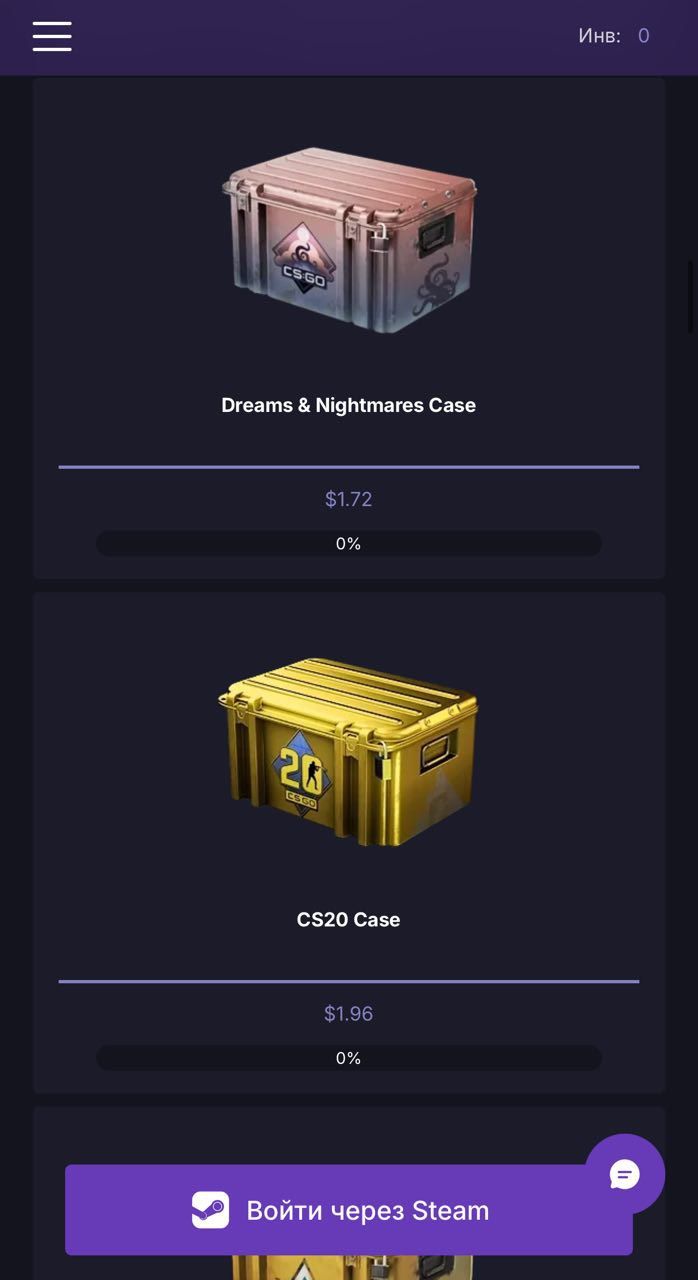
Task: Click the $1.96 price
Action: click(349, 1014)
